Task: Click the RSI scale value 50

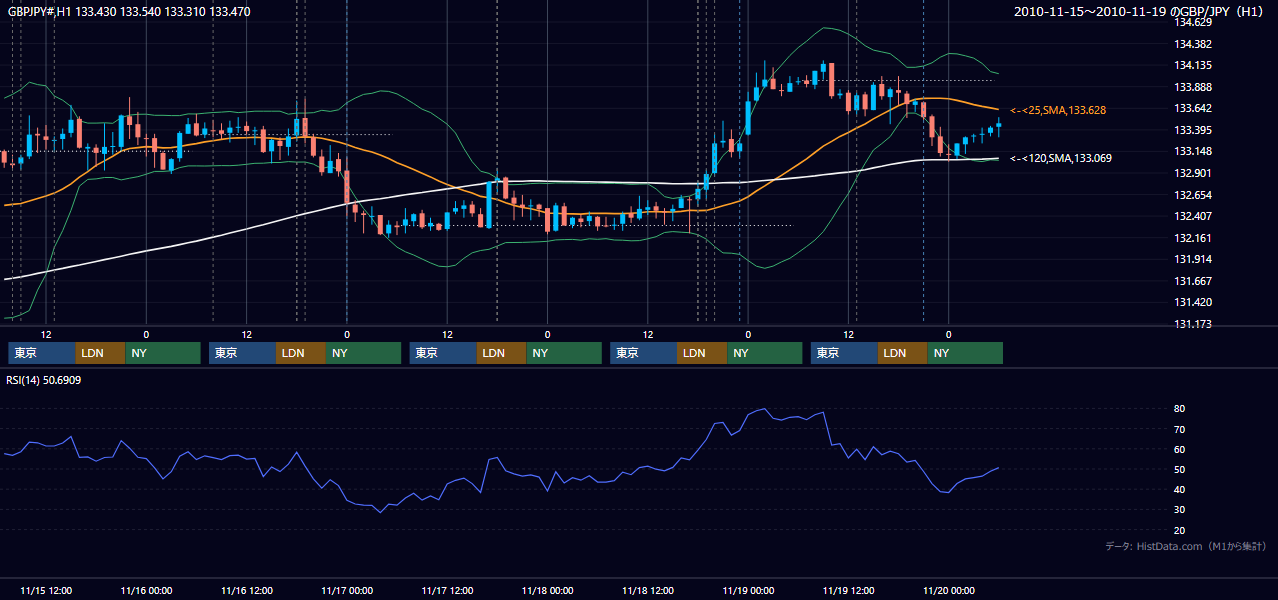Action: click(1180, 469)
